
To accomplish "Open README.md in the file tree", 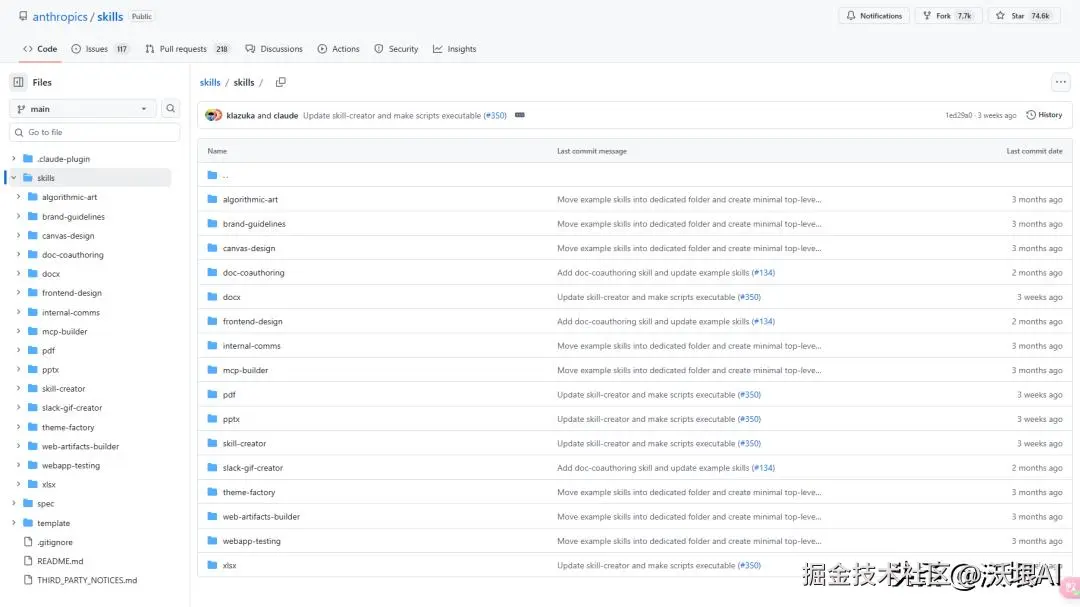I will tap(60, 561).
